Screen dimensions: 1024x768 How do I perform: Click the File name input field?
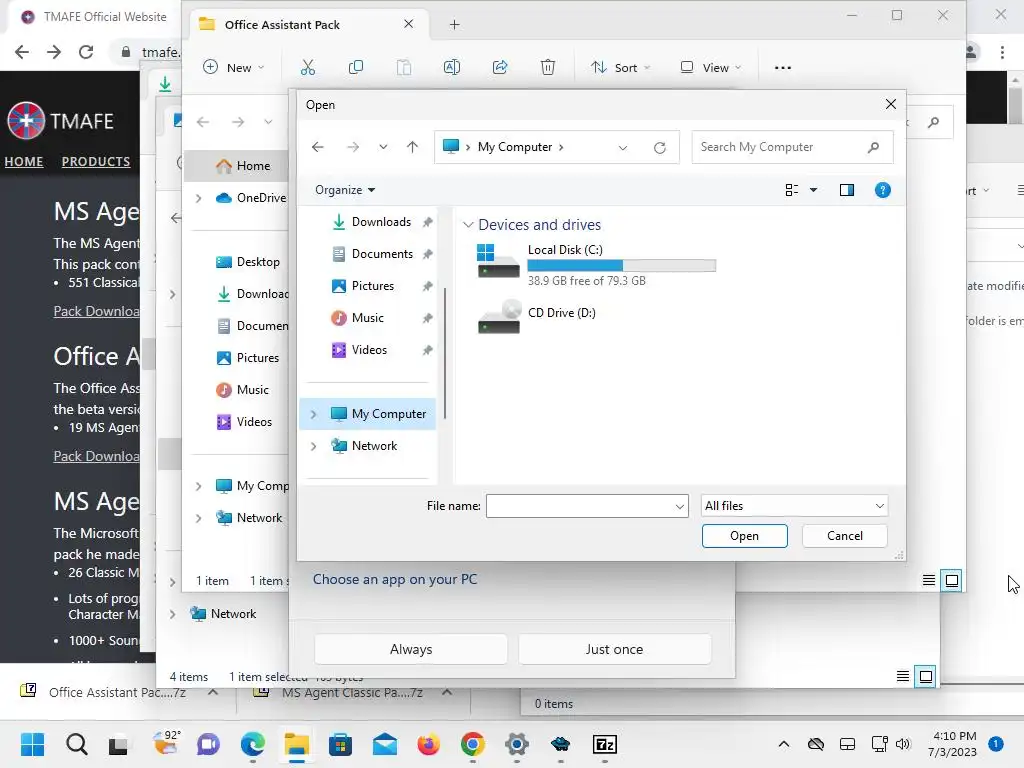579,506
